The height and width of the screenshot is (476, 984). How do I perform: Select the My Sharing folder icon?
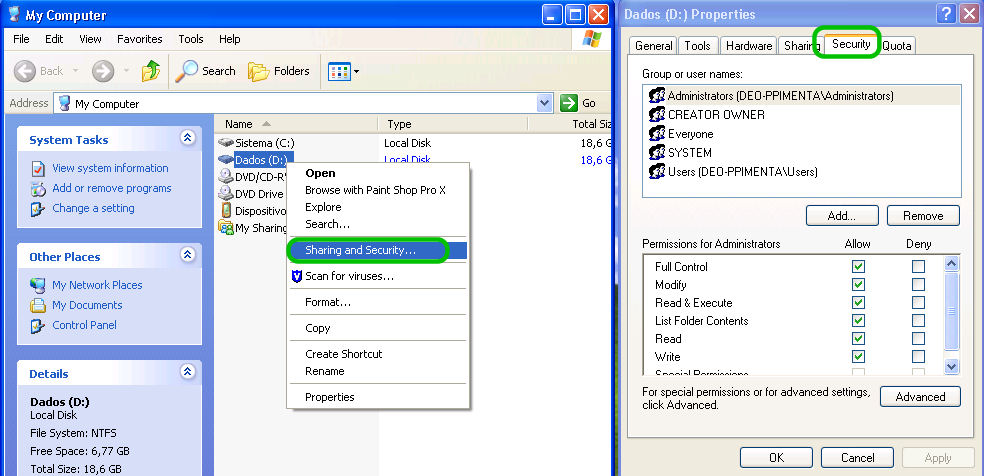(x=225, y=227)
